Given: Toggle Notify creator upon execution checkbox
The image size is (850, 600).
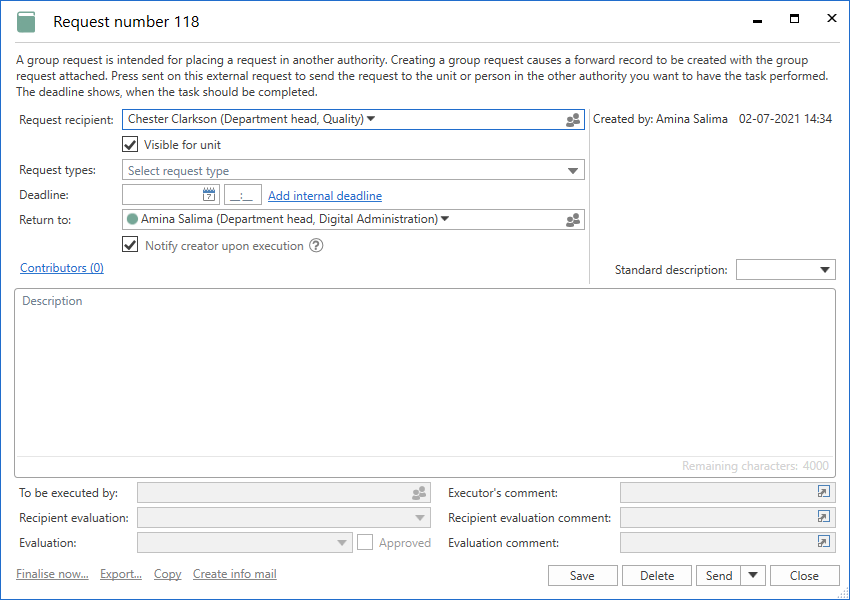Looking at the screenshot, I should [x=130, y=245].
